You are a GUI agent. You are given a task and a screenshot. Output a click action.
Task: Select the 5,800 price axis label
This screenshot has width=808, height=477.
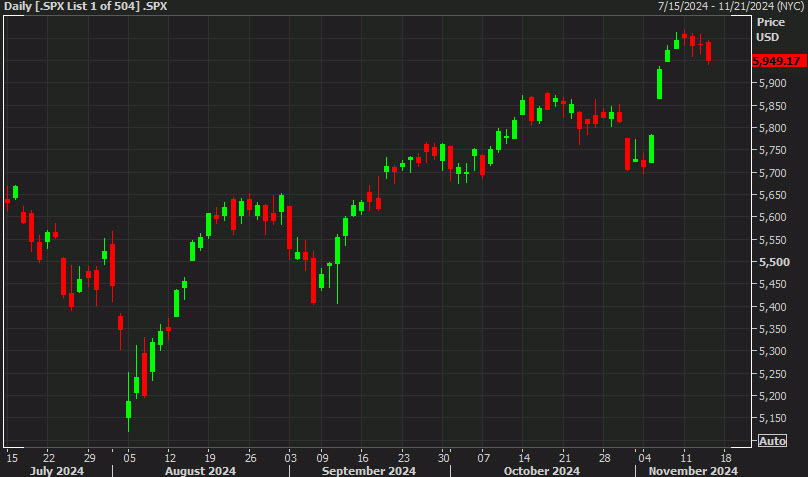coord(772,128)
